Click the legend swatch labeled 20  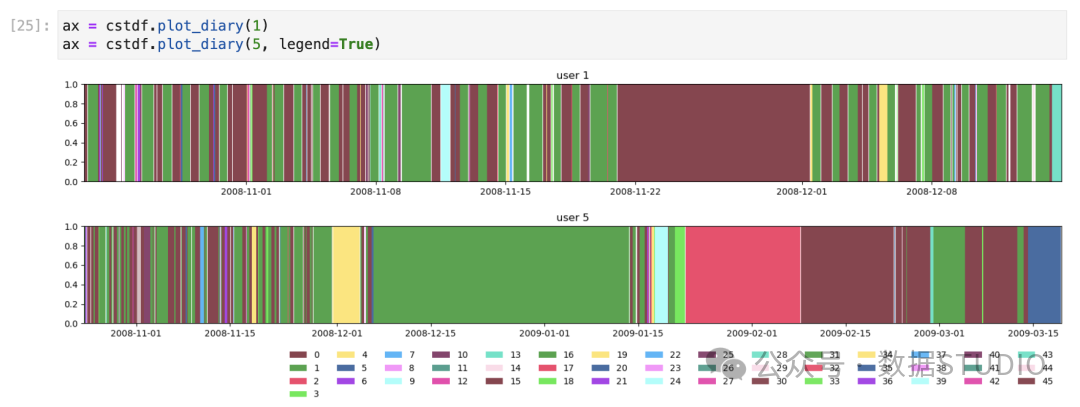click(600, 368)
